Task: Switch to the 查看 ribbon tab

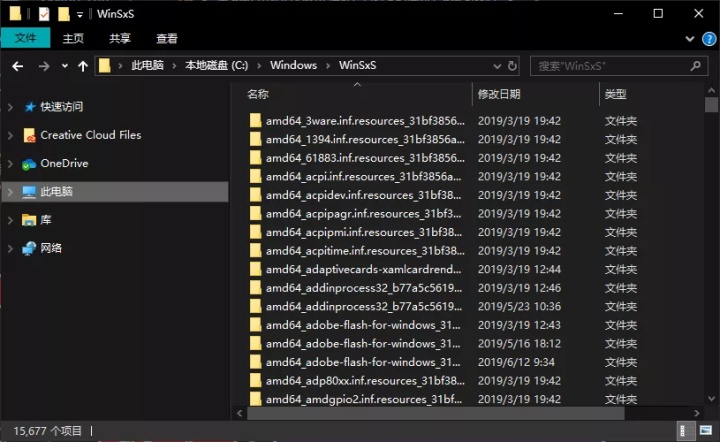Action: click(x=167, y=39)
